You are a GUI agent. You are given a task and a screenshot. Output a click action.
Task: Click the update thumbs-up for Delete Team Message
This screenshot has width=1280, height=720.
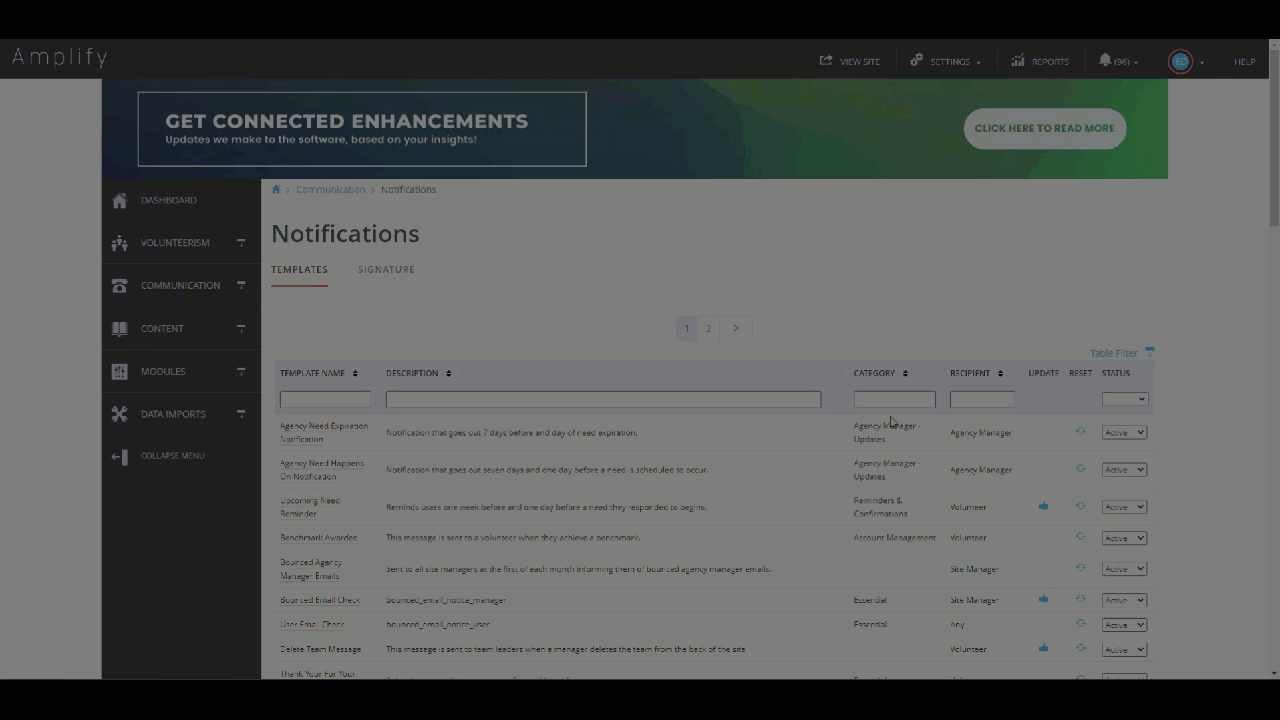(x=1043, y=649)
